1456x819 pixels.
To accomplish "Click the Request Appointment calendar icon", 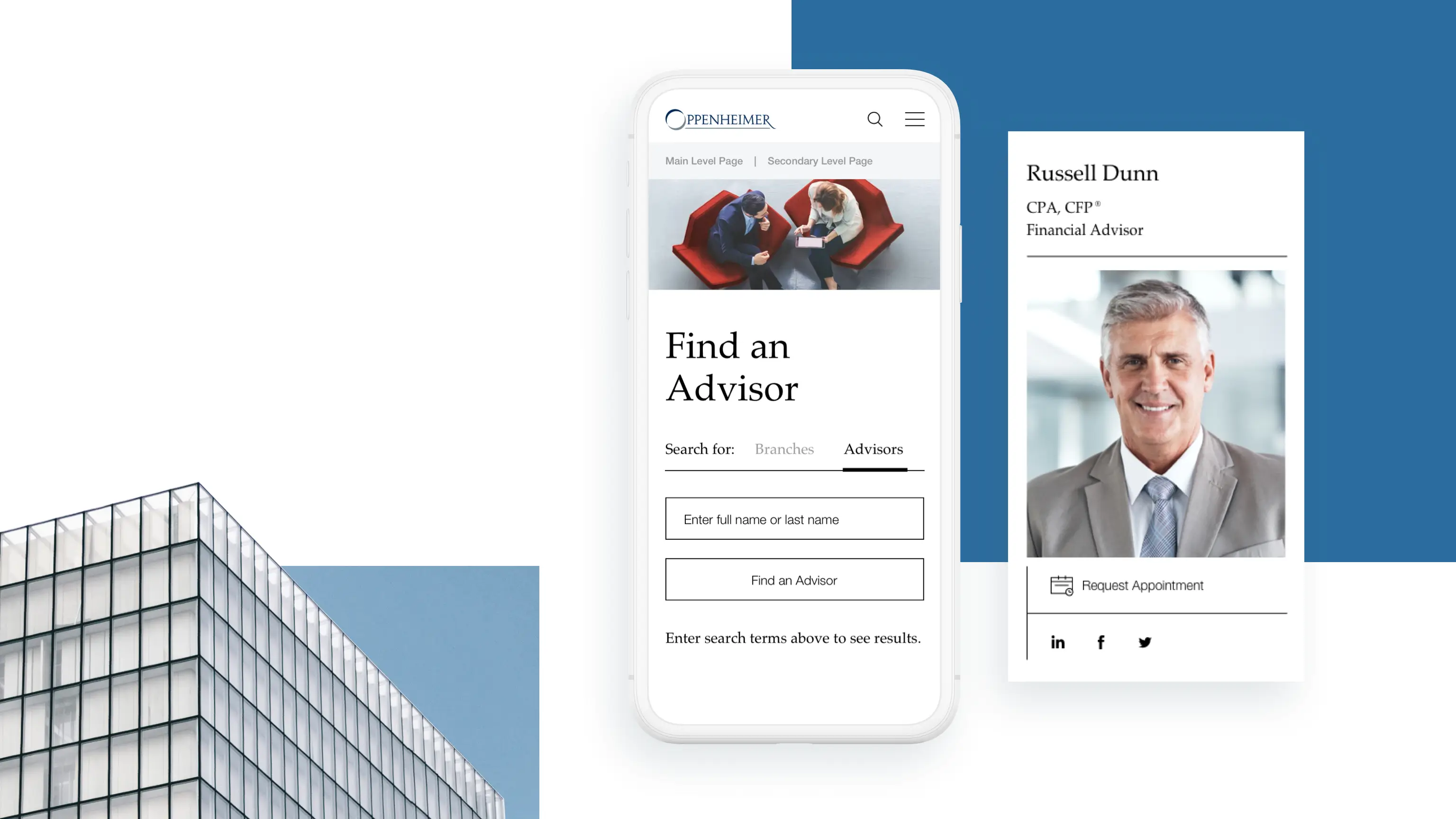I will pos(1062,585).
